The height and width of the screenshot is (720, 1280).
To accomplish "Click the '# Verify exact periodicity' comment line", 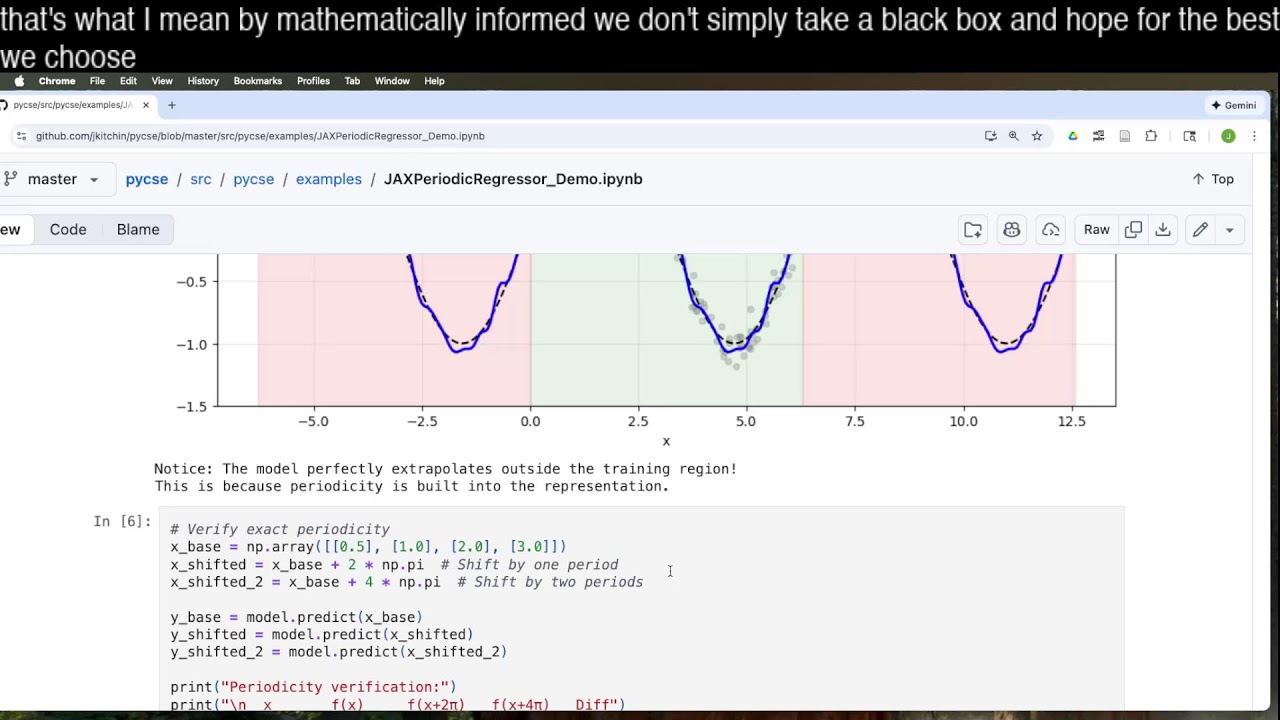I will coord(280,529).
